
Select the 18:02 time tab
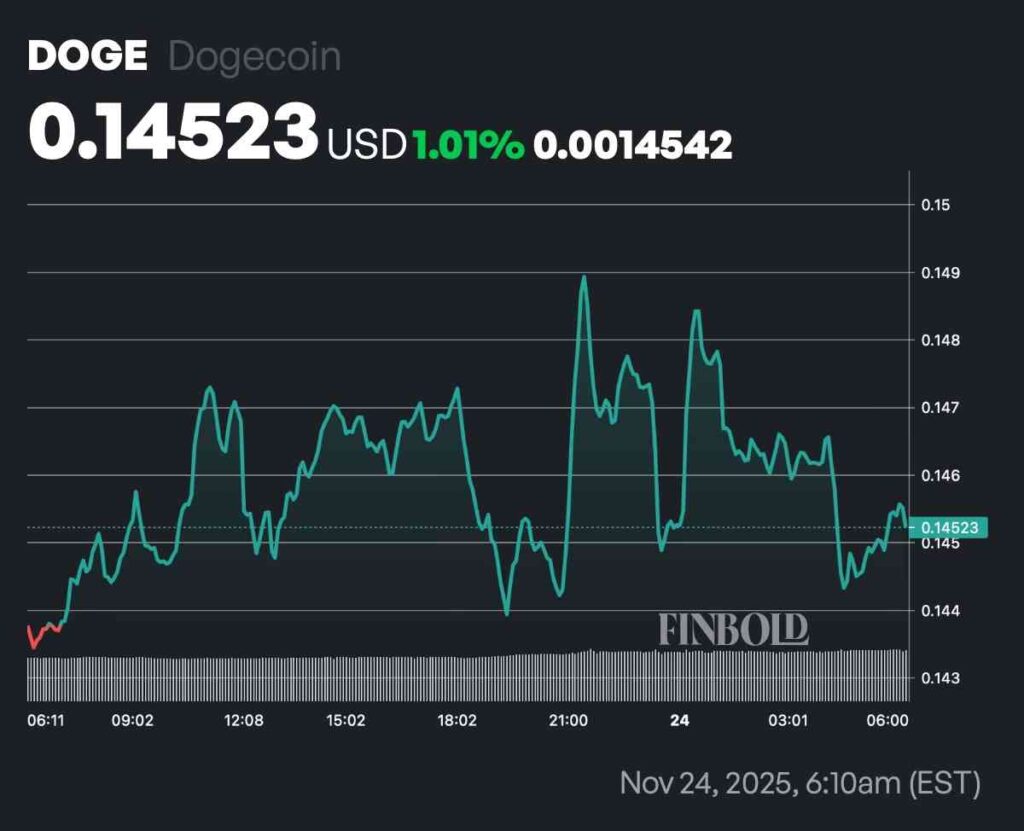(459, 718)
